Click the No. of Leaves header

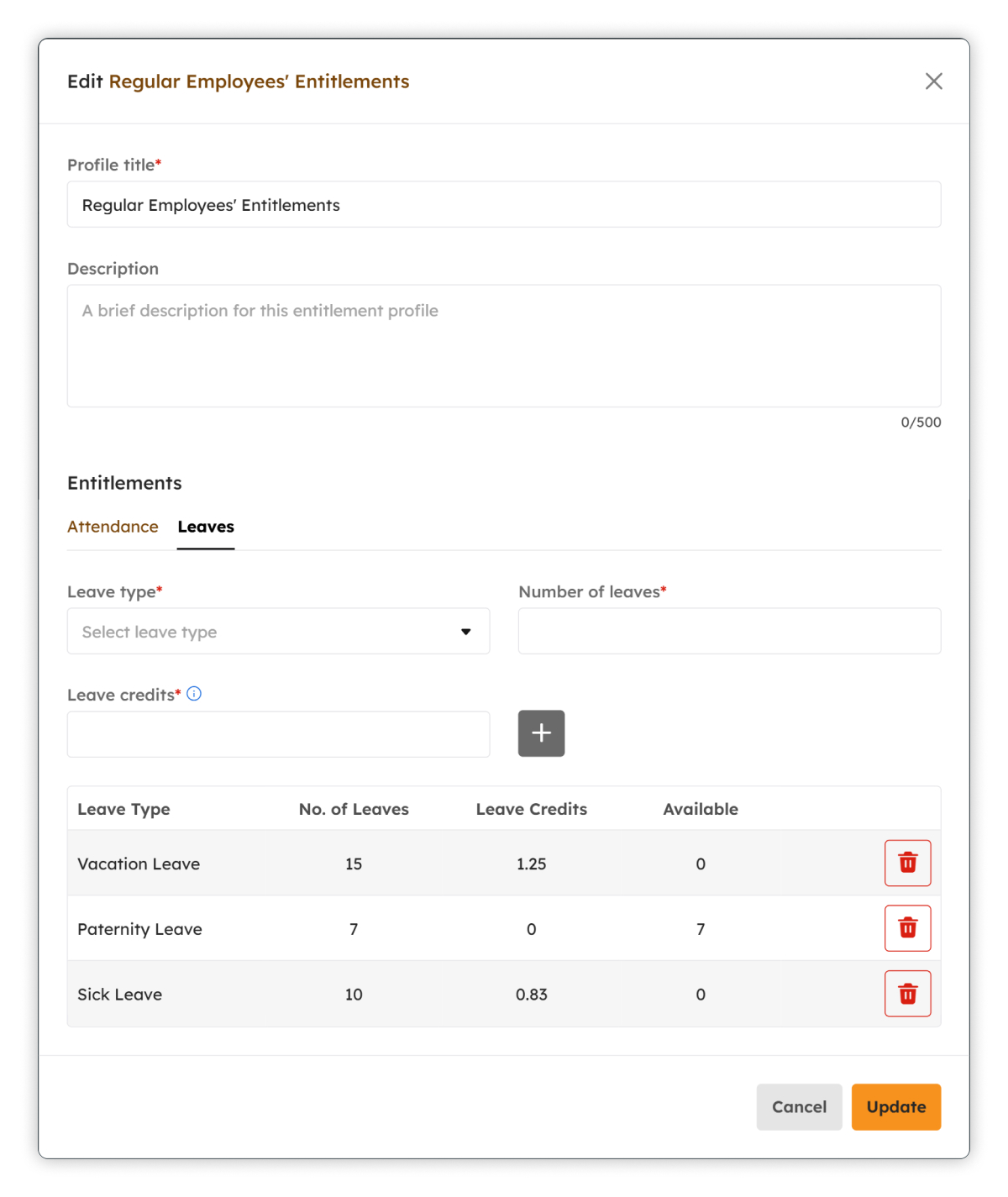click(x=354, y=809)
